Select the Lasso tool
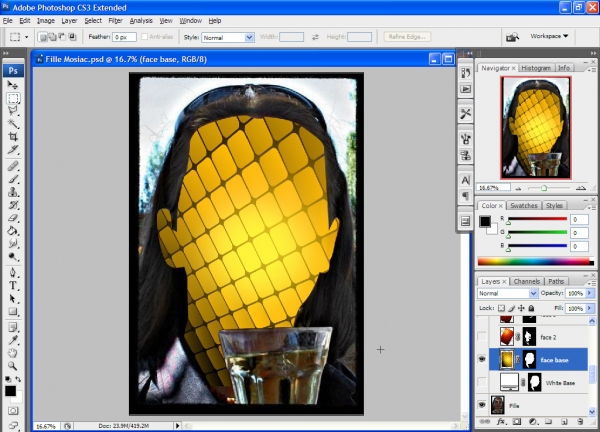Viewport: 600px width, 432px height. 13,111
